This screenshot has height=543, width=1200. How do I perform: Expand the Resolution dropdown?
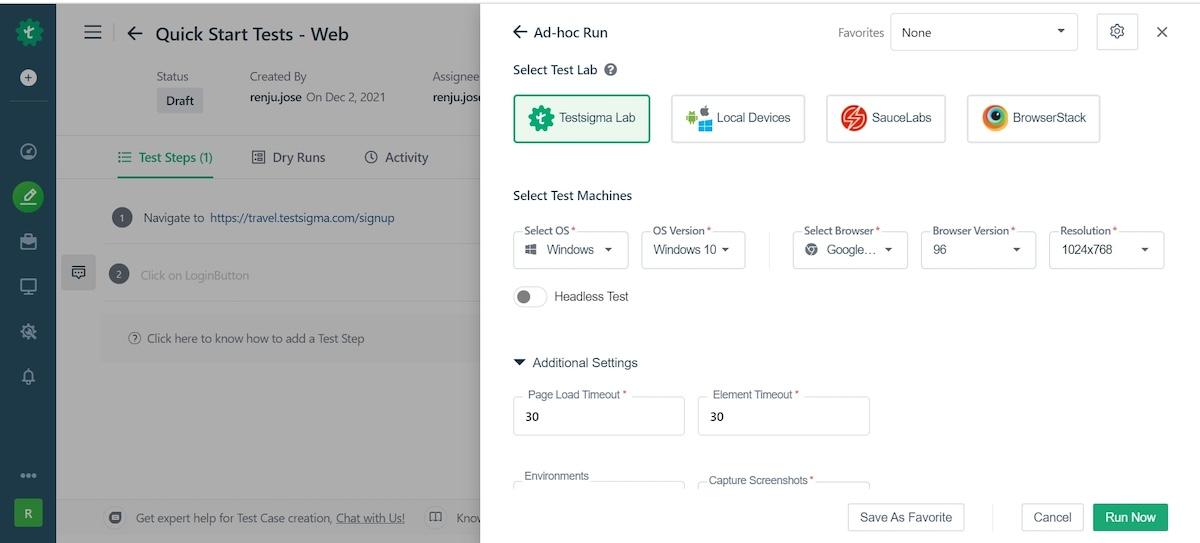[x=1105, y=250]
